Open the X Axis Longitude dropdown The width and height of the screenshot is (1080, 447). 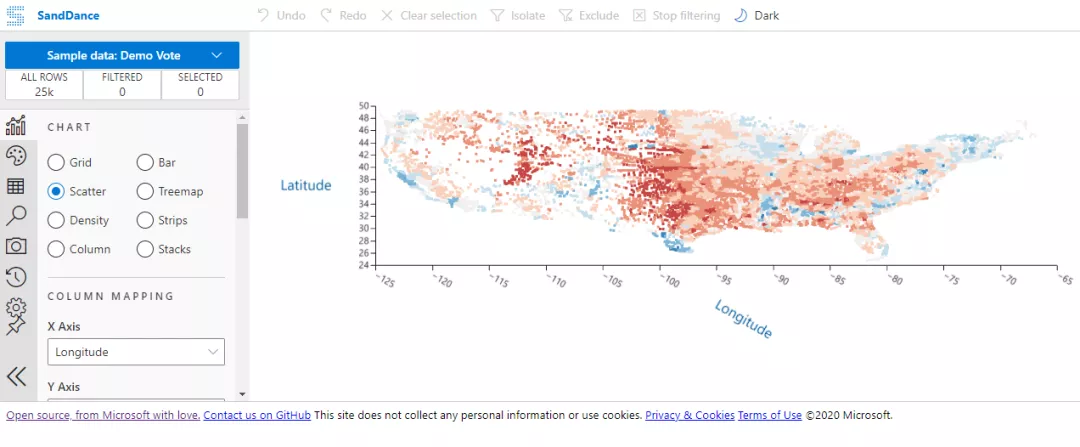136,352
